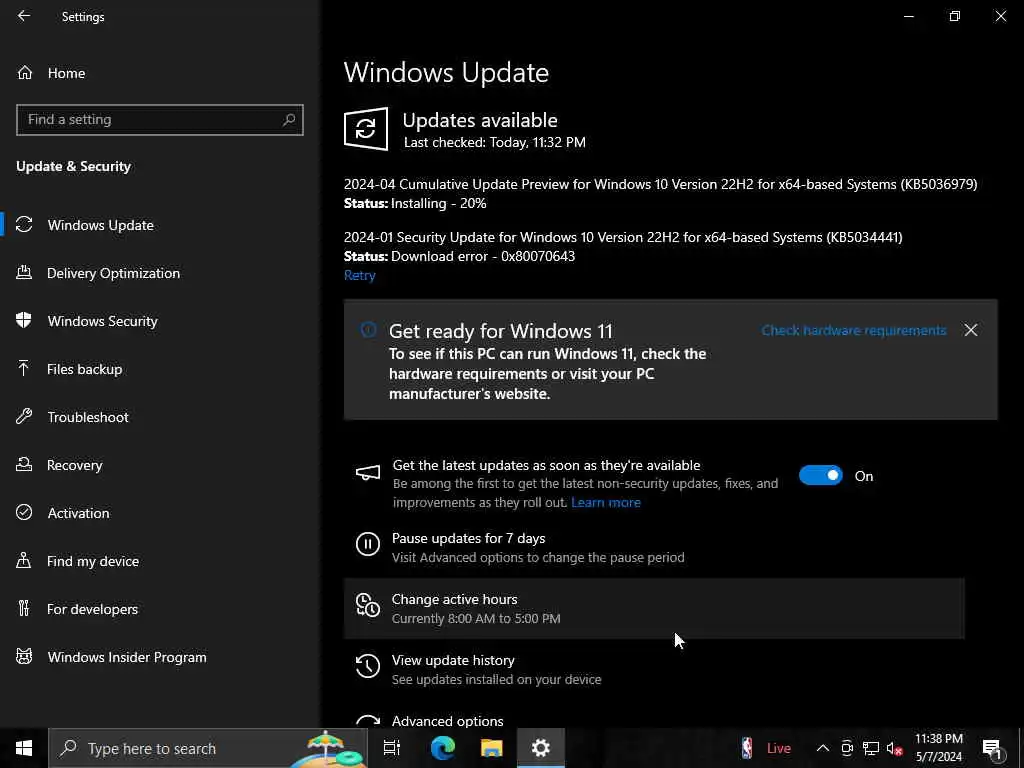
Task: Open File Explorer from taskbar
Action: [x=492, y=748]
